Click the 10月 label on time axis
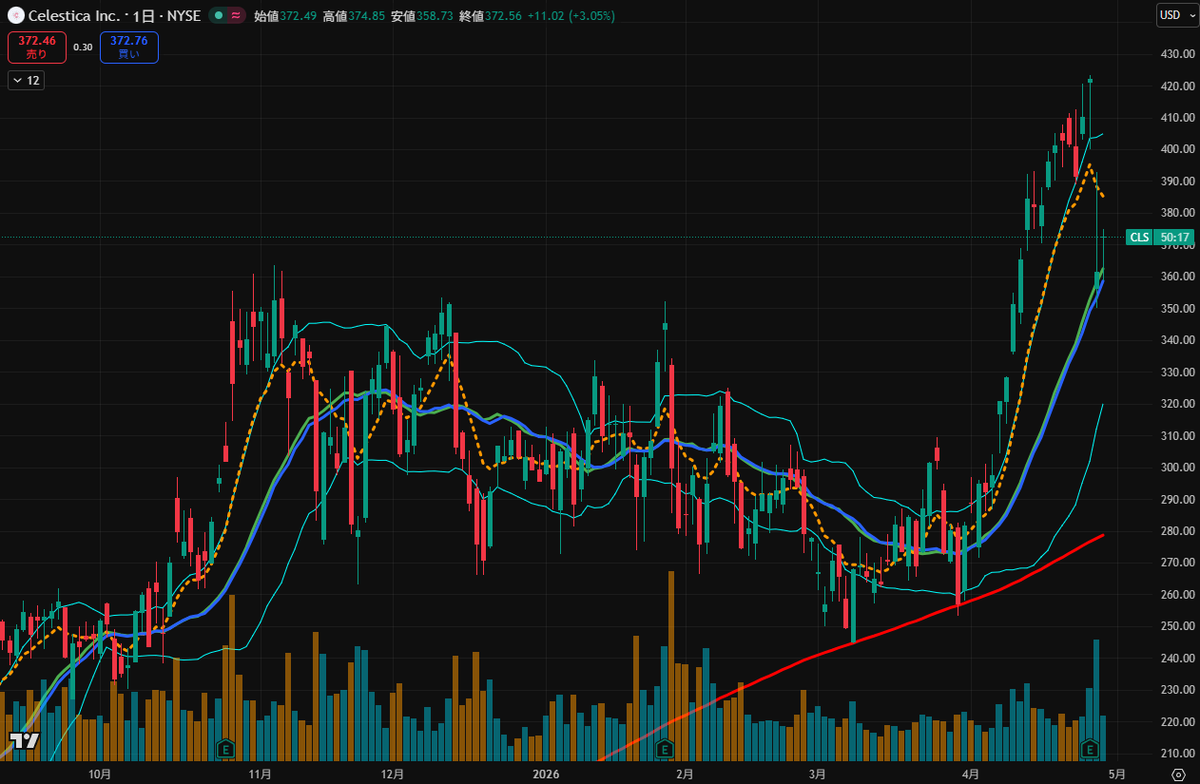Screen dimensions: 1200x784 tap(99, 774)
